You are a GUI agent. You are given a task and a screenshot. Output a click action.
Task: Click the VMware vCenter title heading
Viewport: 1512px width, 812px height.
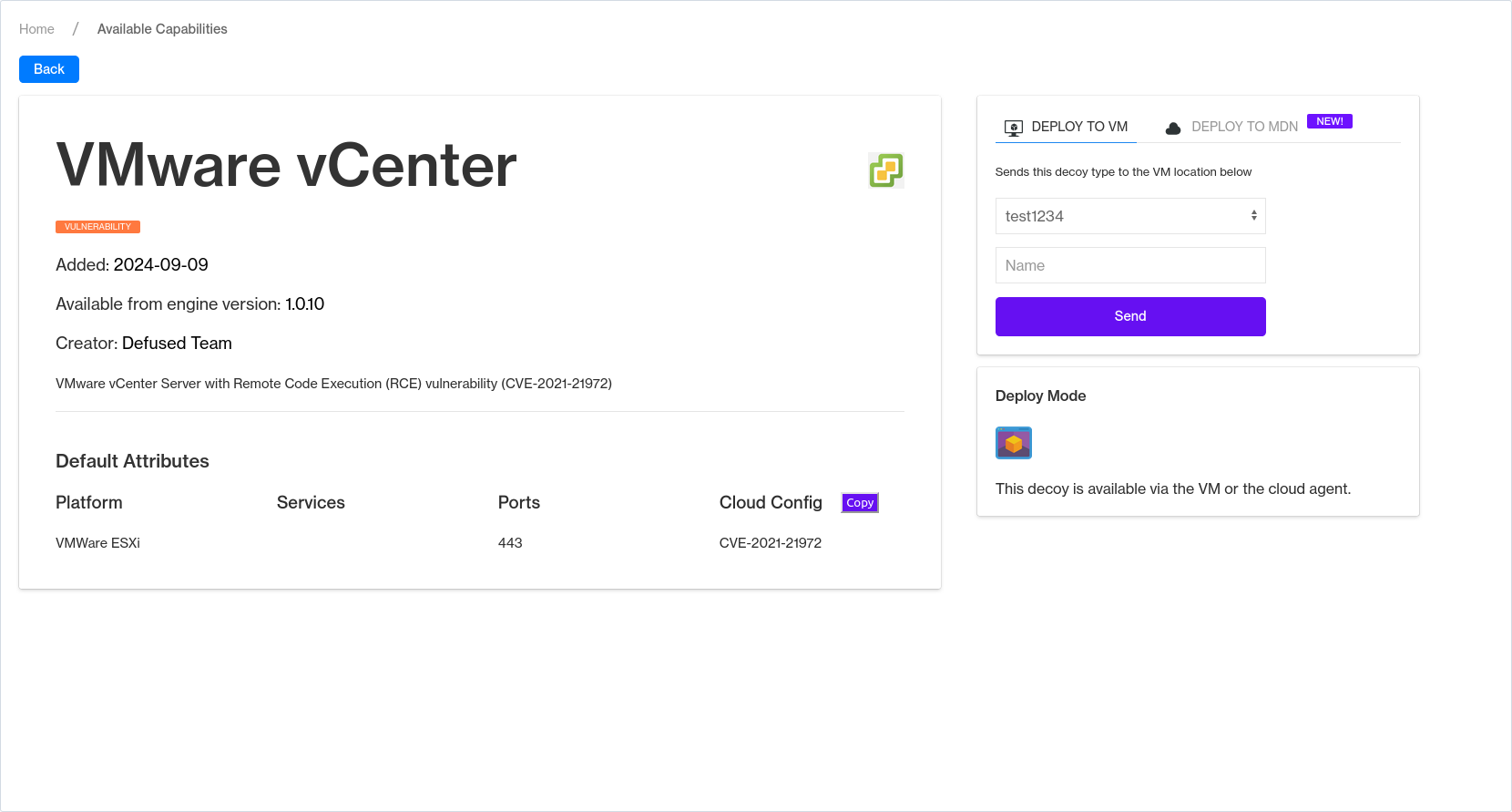coord(286,166)
